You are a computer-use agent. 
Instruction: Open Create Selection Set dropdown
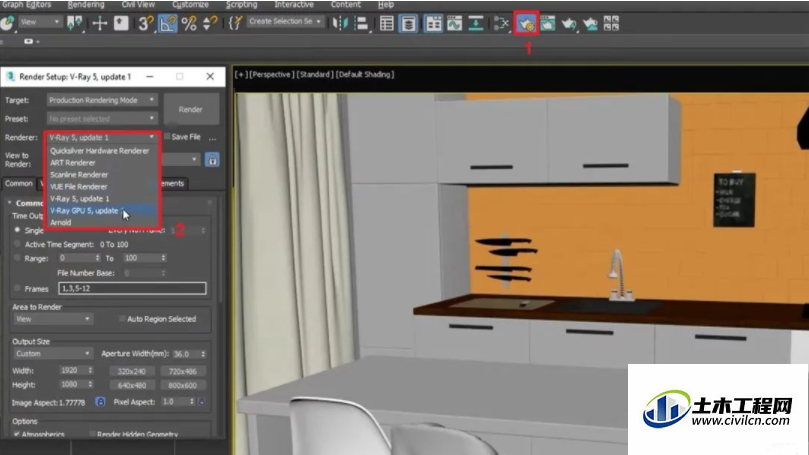click(x=284, y=22)
